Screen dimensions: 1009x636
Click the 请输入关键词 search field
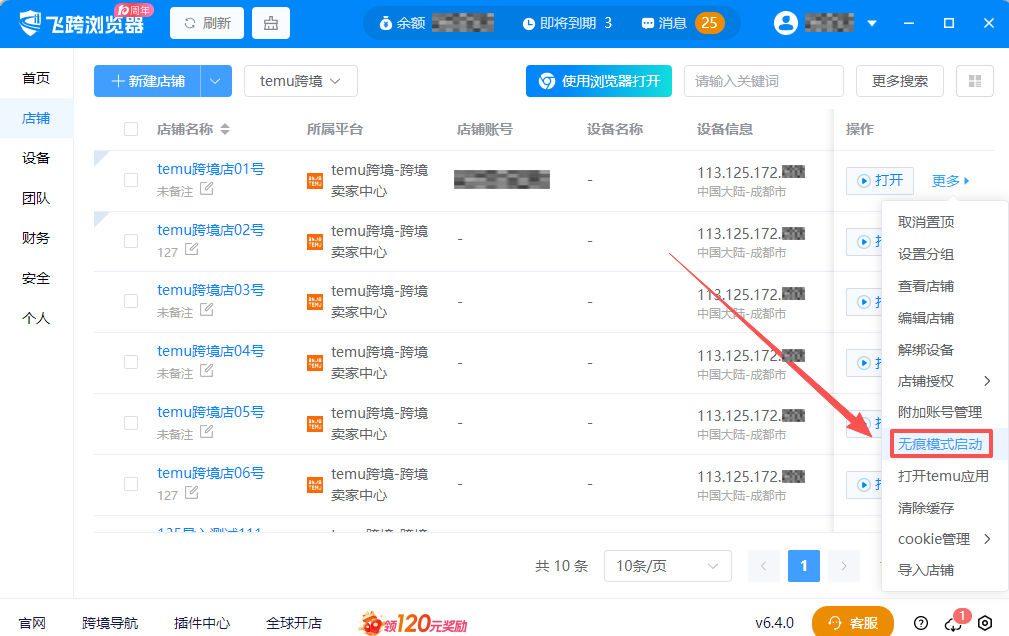(762, 81)
